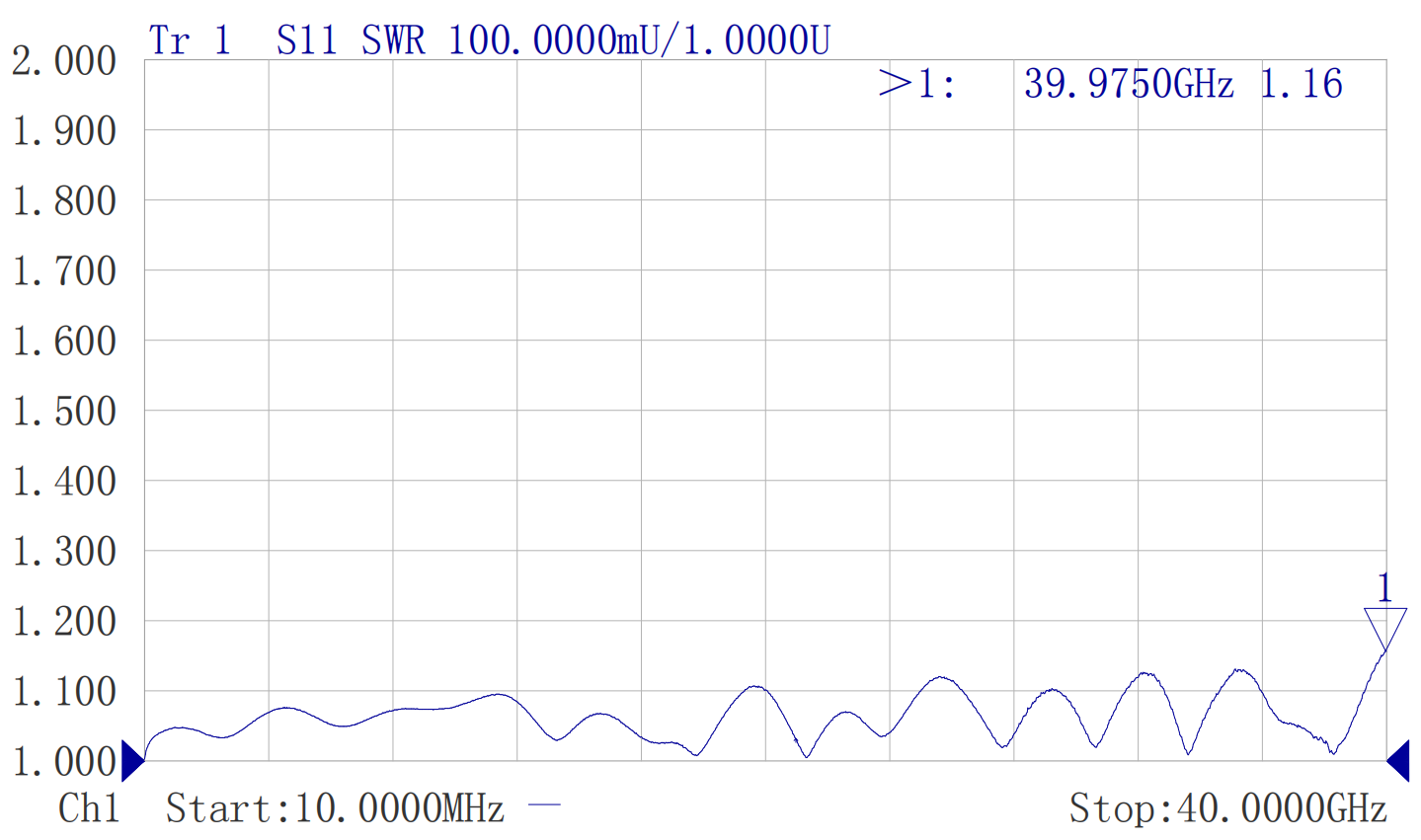Viewport: 1421px width, 840px height.
Task: Click the Start:10.0000MHz frequency field
Action: 335,808
